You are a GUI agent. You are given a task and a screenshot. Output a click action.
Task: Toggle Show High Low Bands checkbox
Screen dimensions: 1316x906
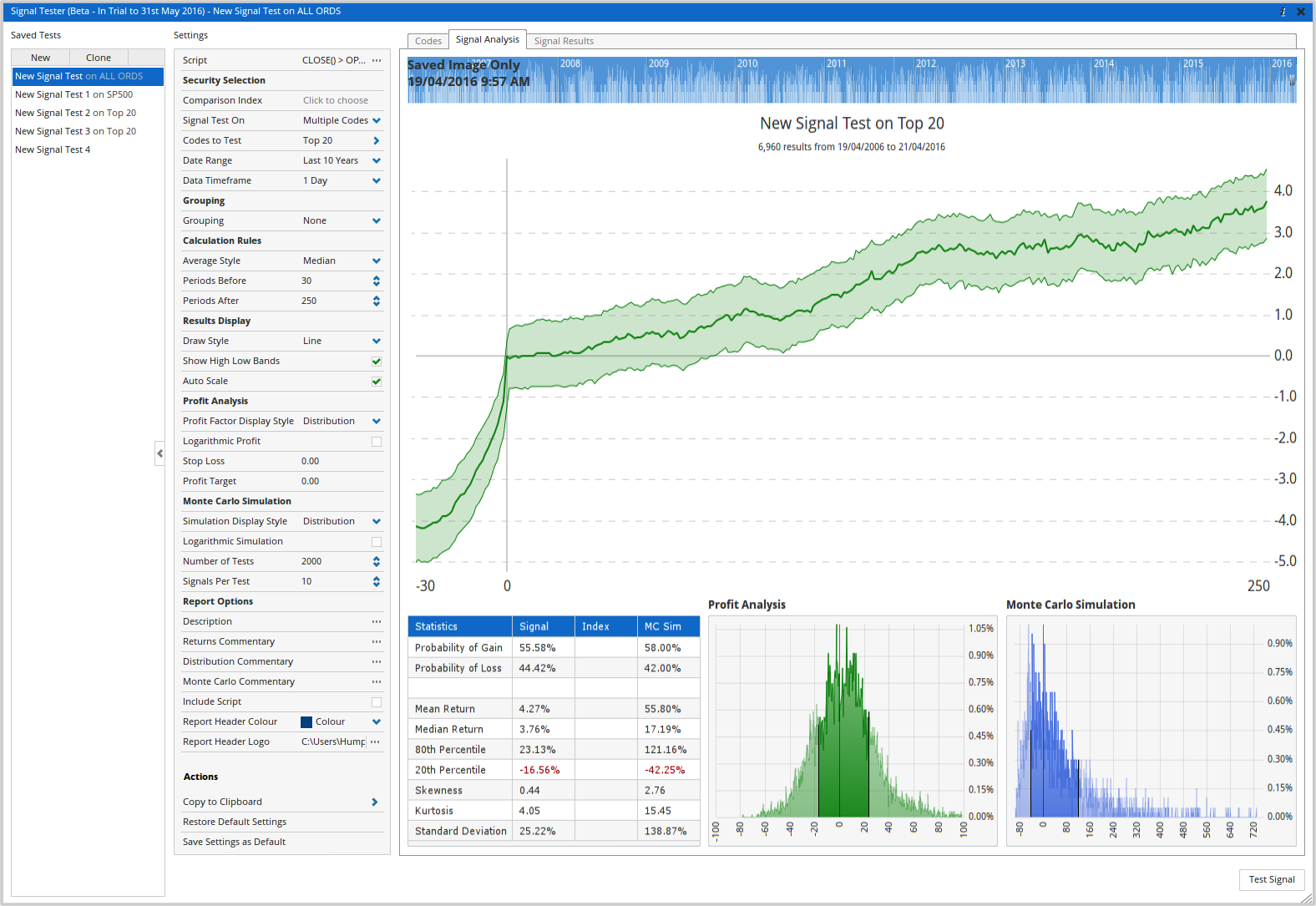[377, 362]
